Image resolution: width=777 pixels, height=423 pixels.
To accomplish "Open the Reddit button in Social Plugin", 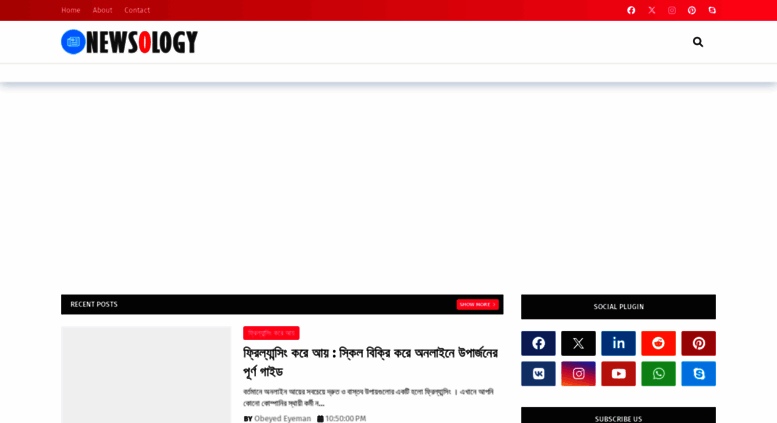I will [x=659, y=343].
